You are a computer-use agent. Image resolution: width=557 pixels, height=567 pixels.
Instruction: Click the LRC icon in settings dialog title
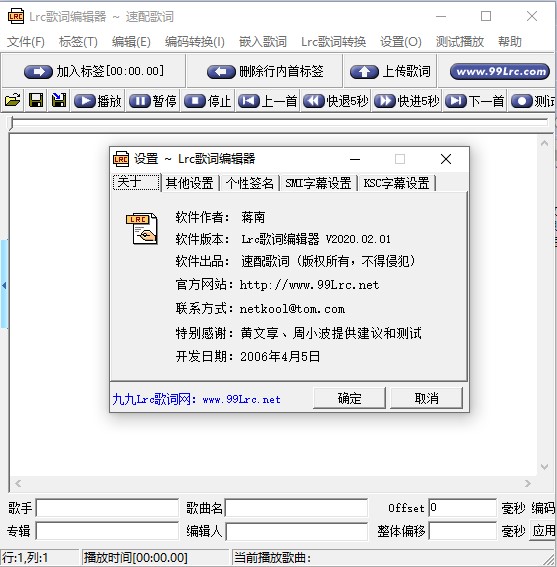pos(121,159)
